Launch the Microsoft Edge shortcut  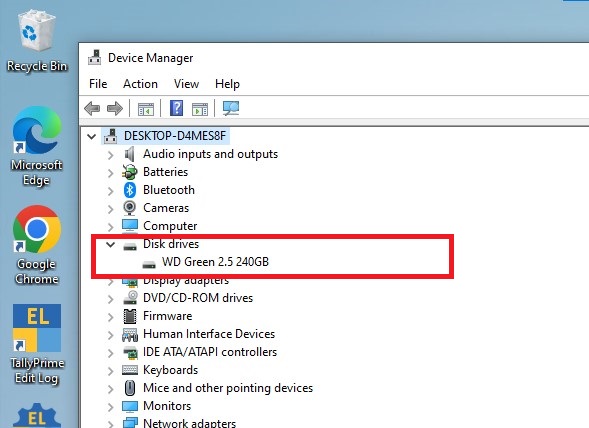(37, 146)
